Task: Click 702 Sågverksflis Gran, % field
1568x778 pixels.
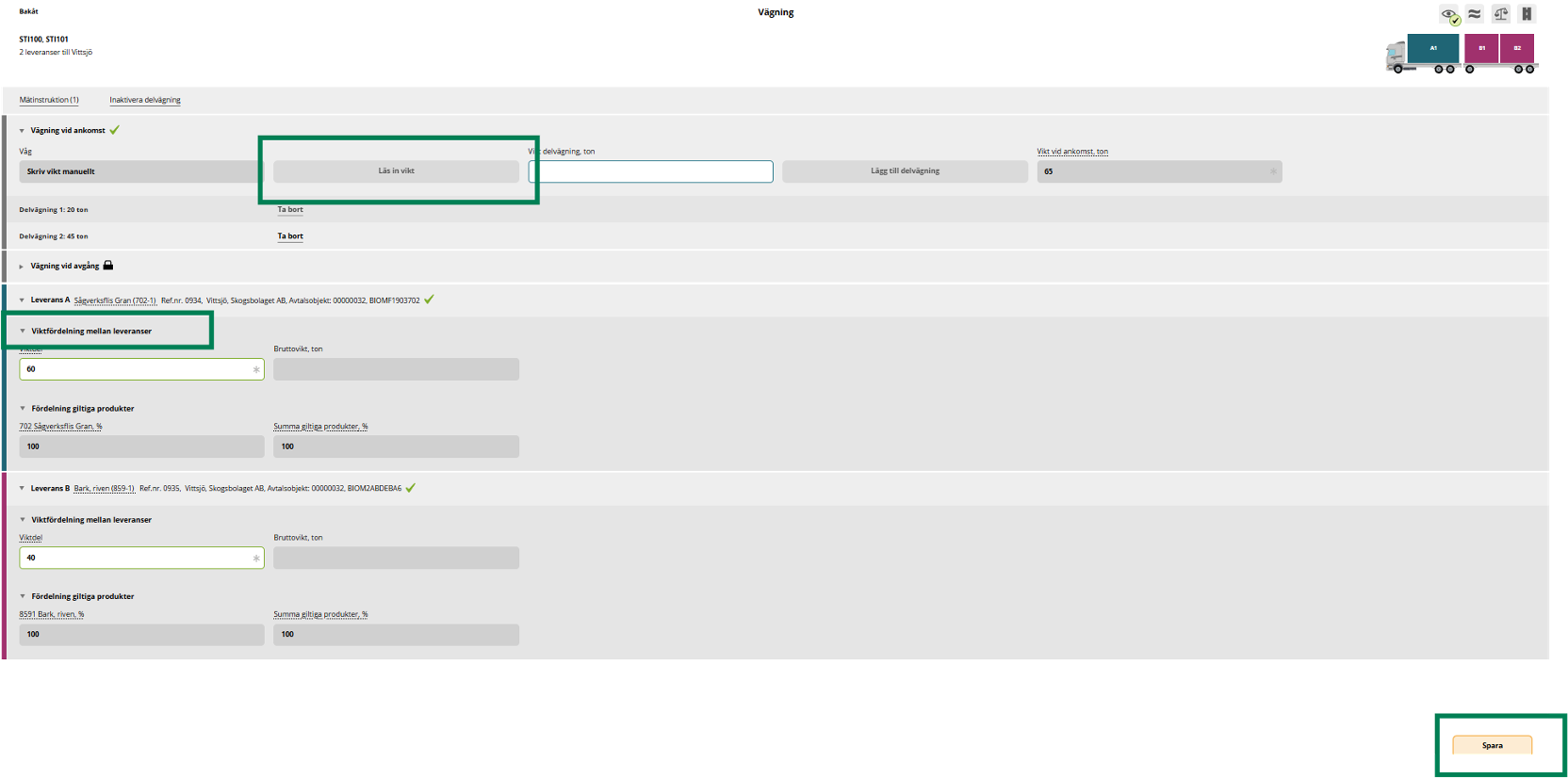Action: (141, 446)
